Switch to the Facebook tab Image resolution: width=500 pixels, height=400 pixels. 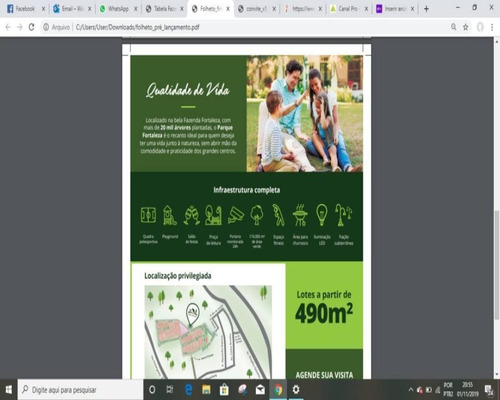pyautogui.click(x=26, y=9)
